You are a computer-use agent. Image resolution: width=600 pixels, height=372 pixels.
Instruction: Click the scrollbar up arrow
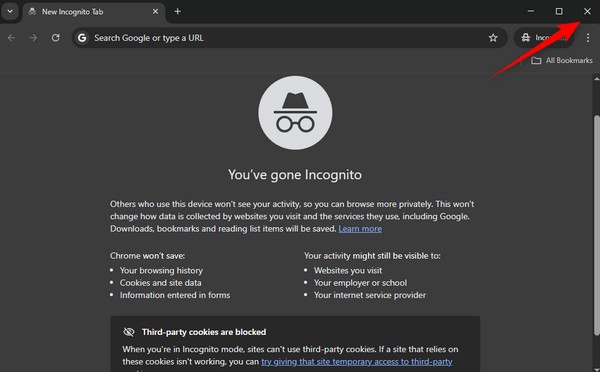(x=597, y=78)
